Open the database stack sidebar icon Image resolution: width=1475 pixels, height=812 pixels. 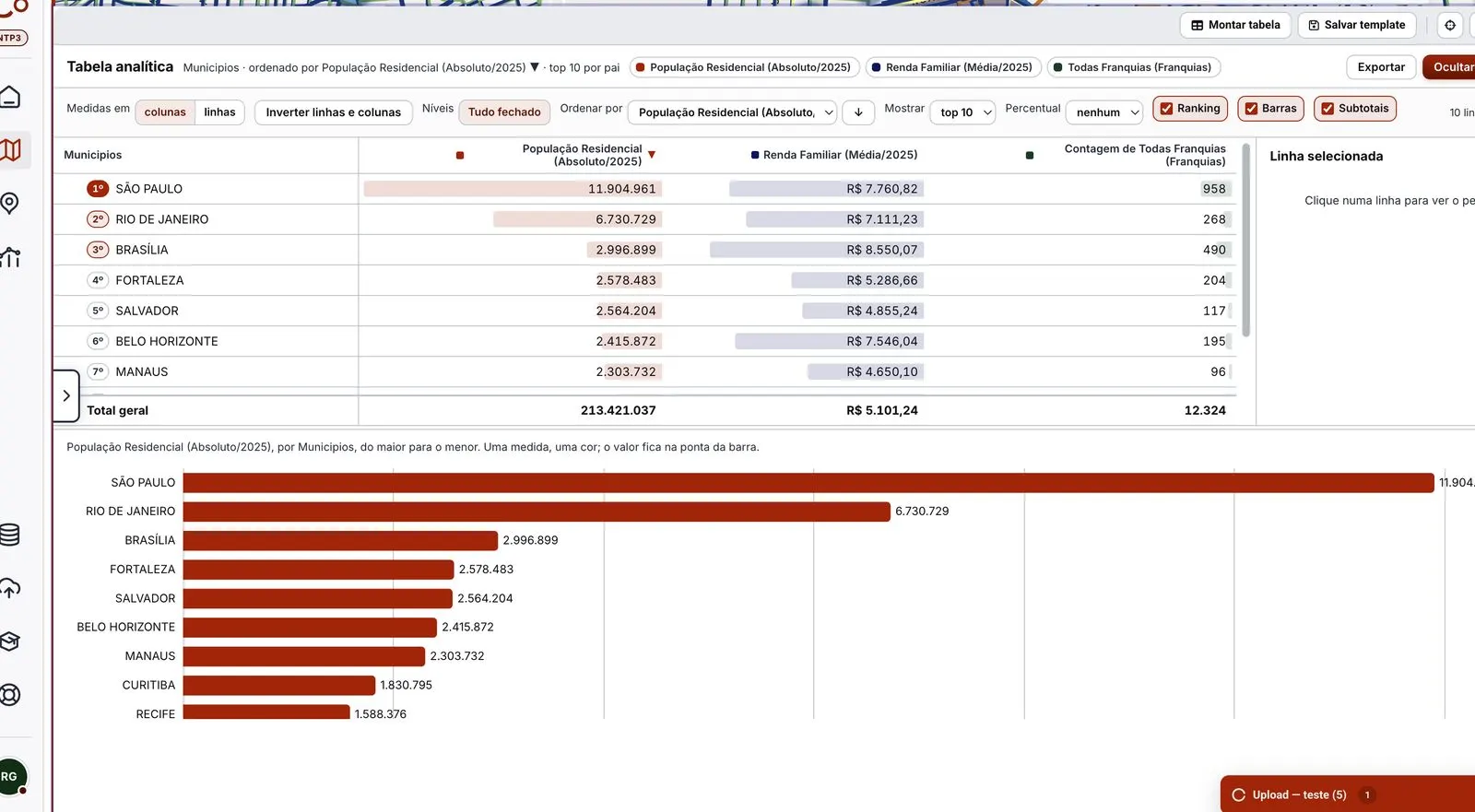click(9, 535)
